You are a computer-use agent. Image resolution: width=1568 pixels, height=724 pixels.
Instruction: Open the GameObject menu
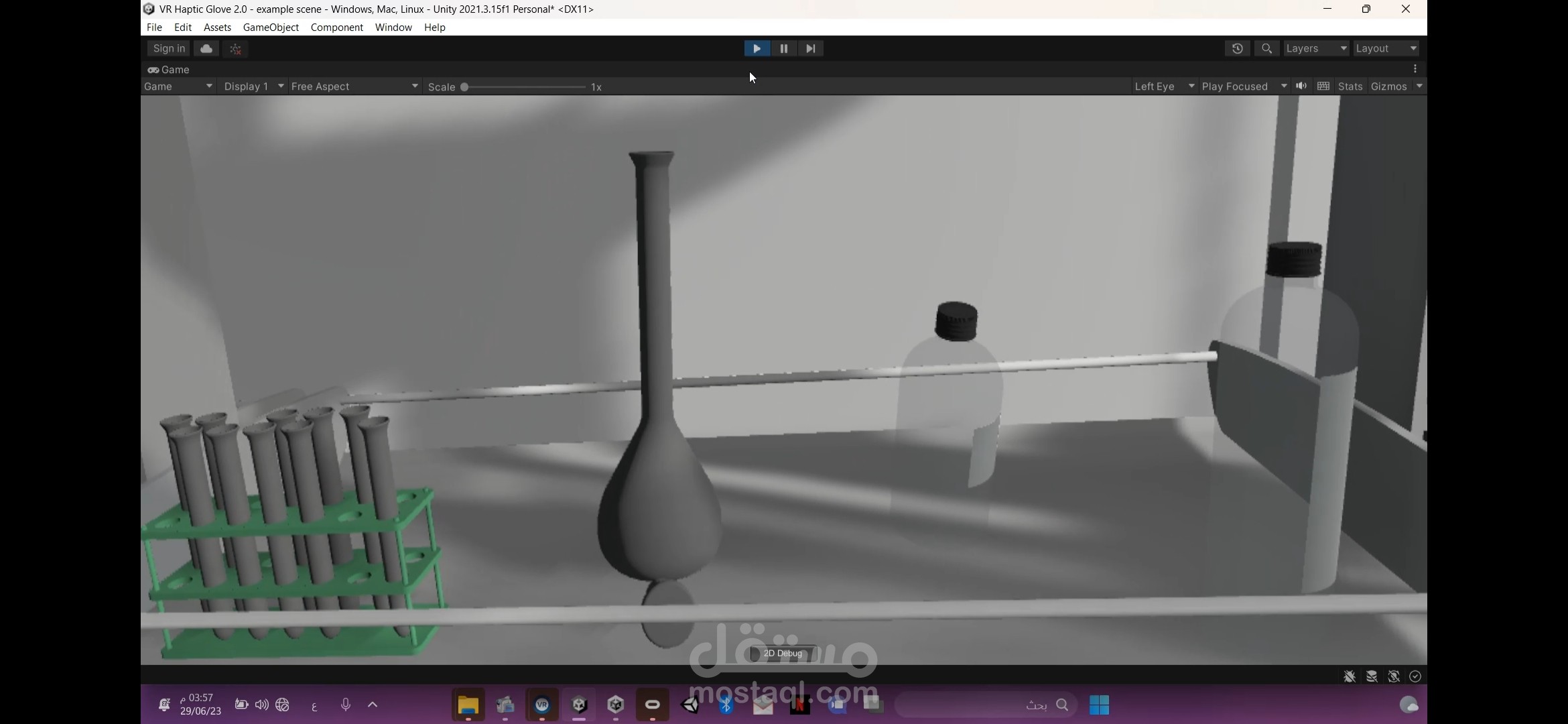pyautogui.click(x=271, y=27)
